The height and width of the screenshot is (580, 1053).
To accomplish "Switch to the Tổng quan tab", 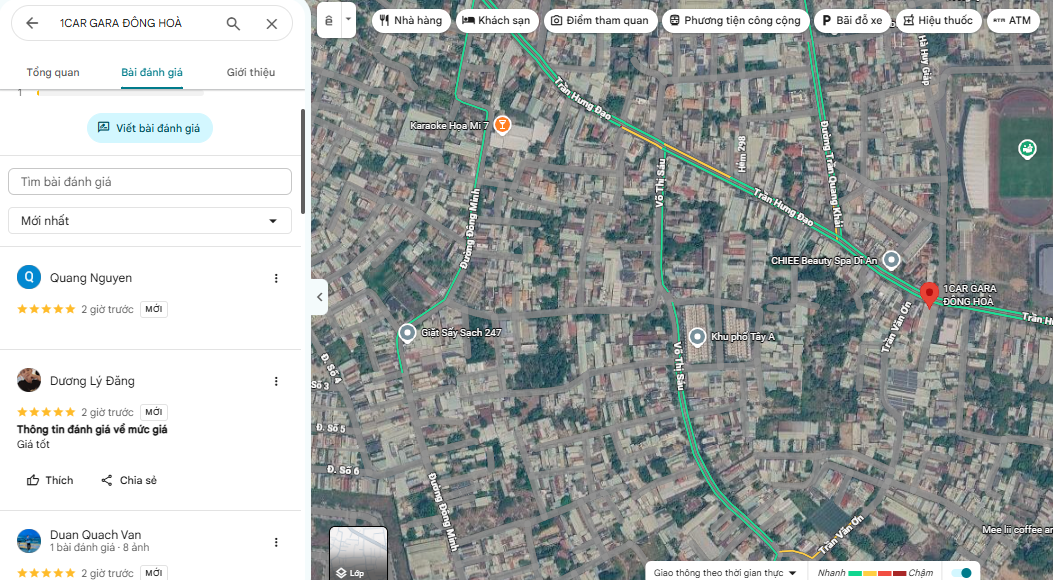I will click(53, 72).
